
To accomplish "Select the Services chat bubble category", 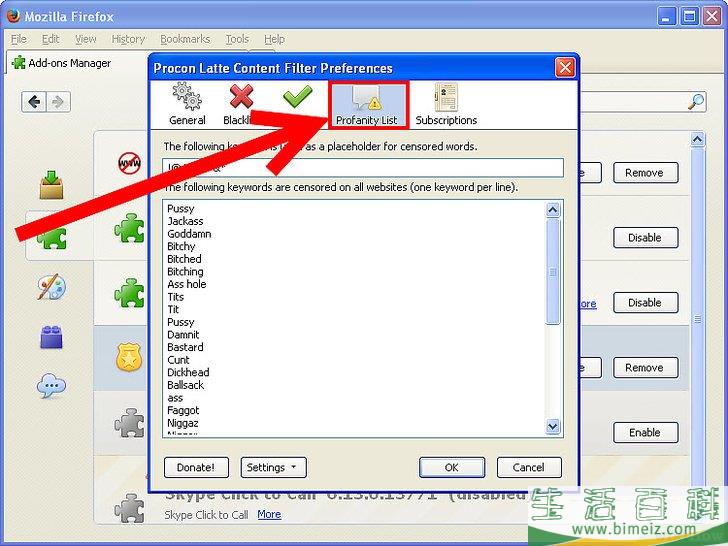I will 51,386.
